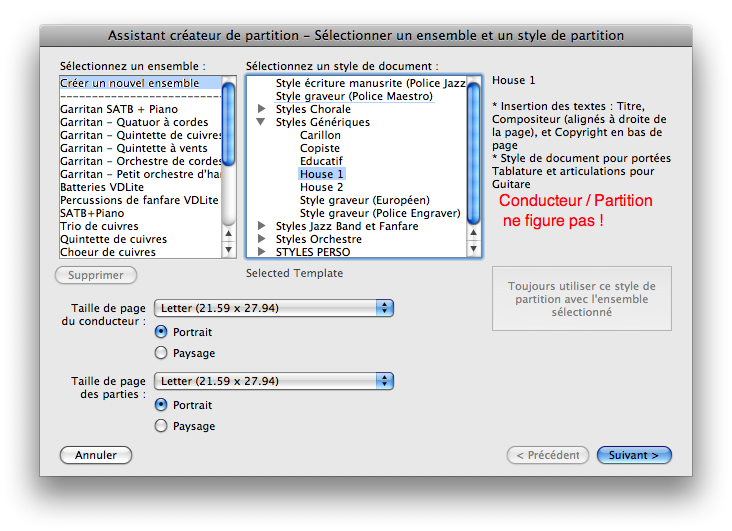The height and width of the screenshot is (531, 732).
Task: Open the conductor page size dropdown
Action: point(274,308)
